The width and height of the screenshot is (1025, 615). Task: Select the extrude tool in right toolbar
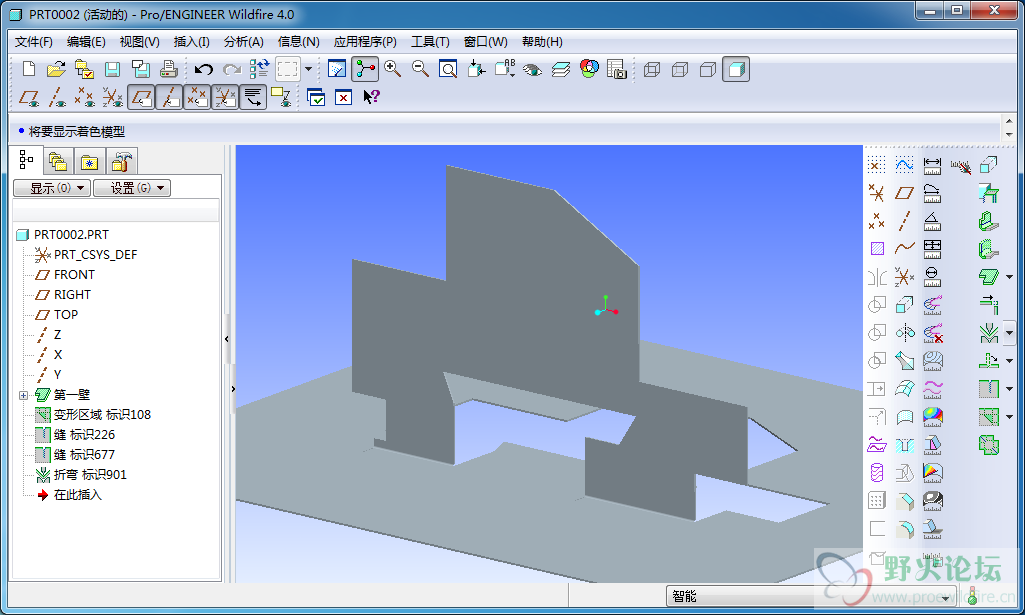905,305
